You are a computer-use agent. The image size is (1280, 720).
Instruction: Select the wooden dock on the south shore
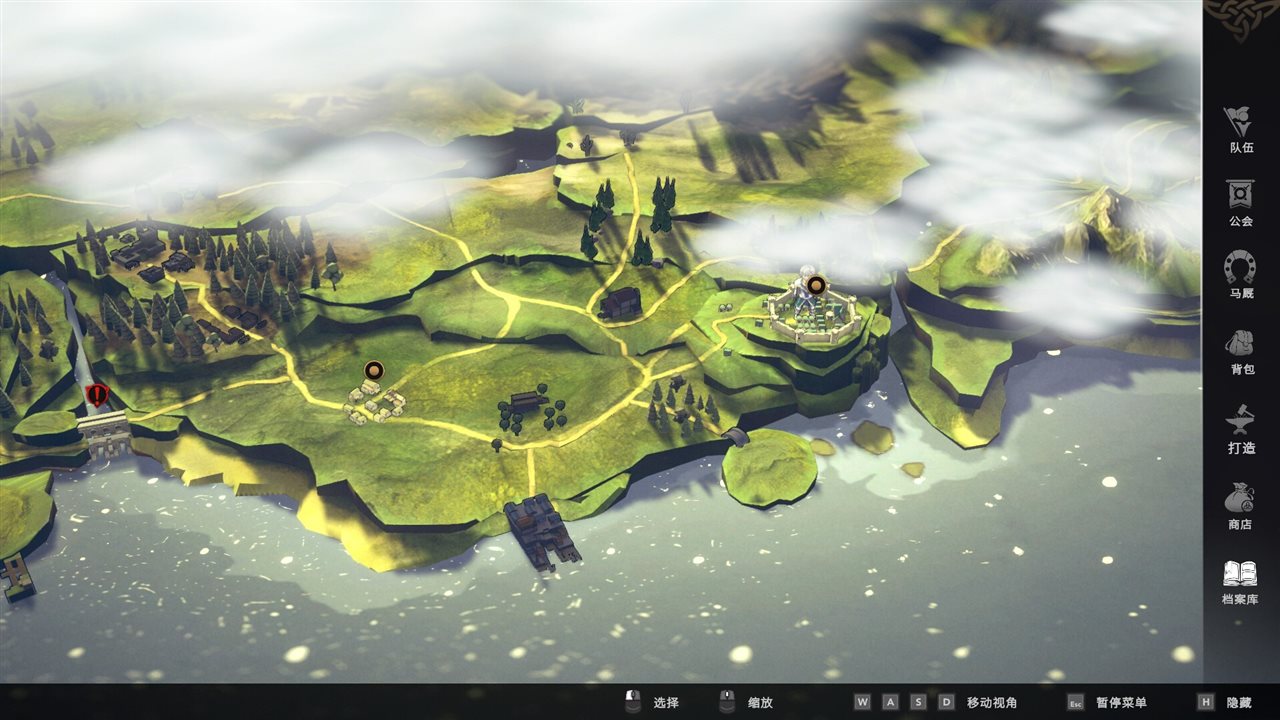coord(542,531)
